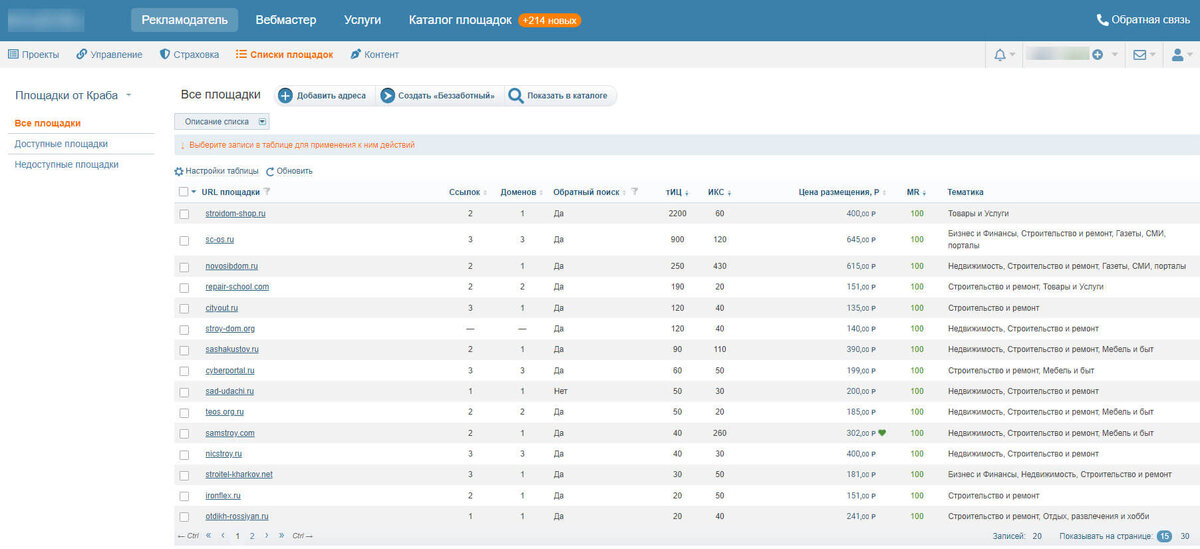Tick the select-all checkbox in table header
This screenshot has height=549, width=1200.
pyautogui.click(x=183, y=192)
